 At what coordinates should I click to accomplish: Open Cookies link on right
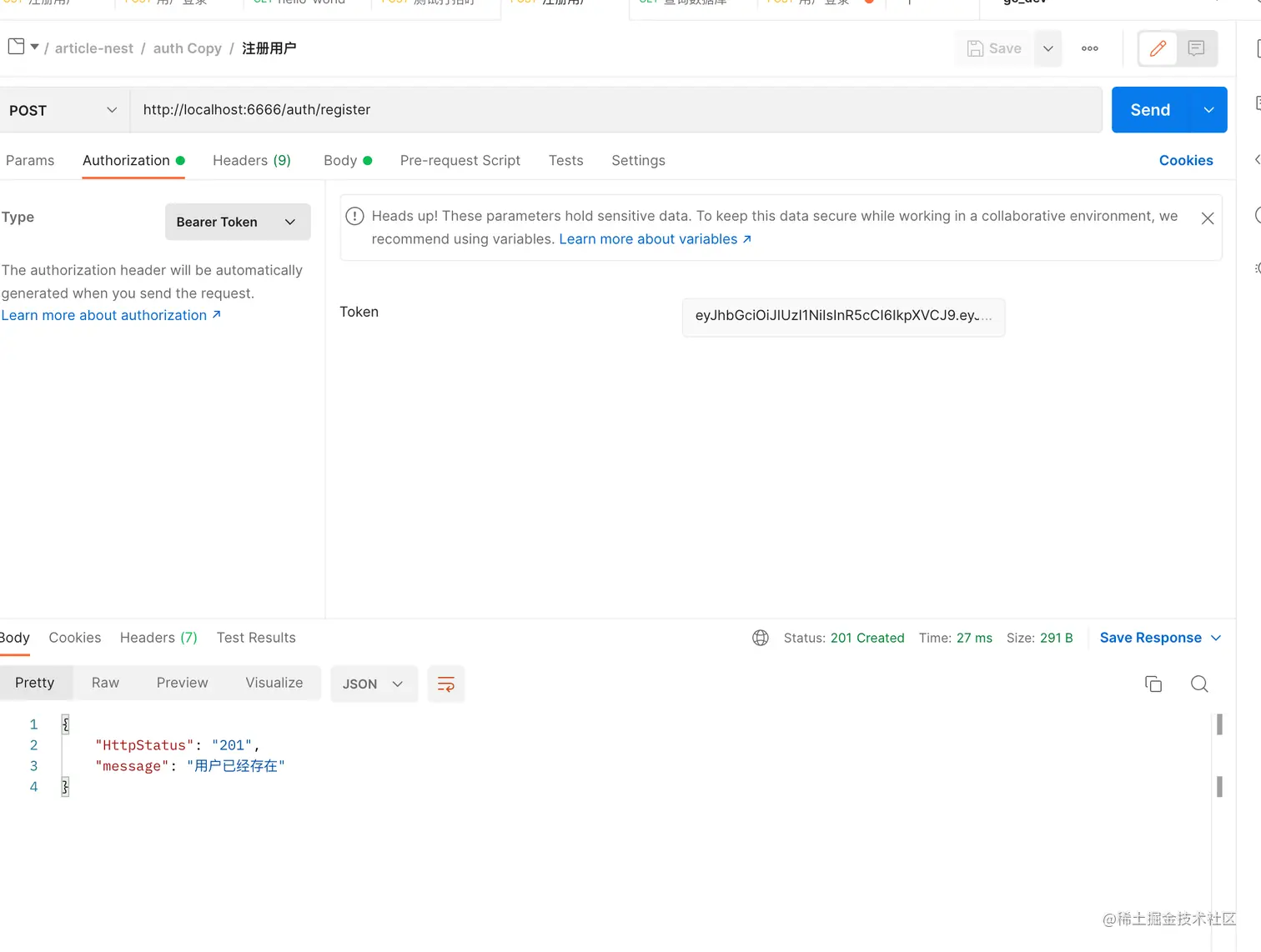coord(1186,160)
